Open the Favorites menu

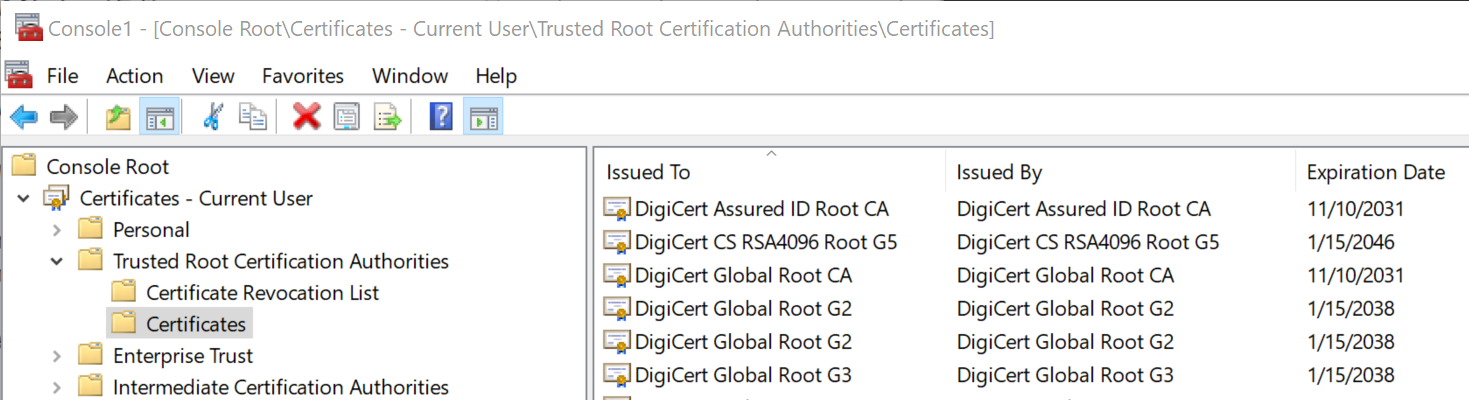click(303, 76)
